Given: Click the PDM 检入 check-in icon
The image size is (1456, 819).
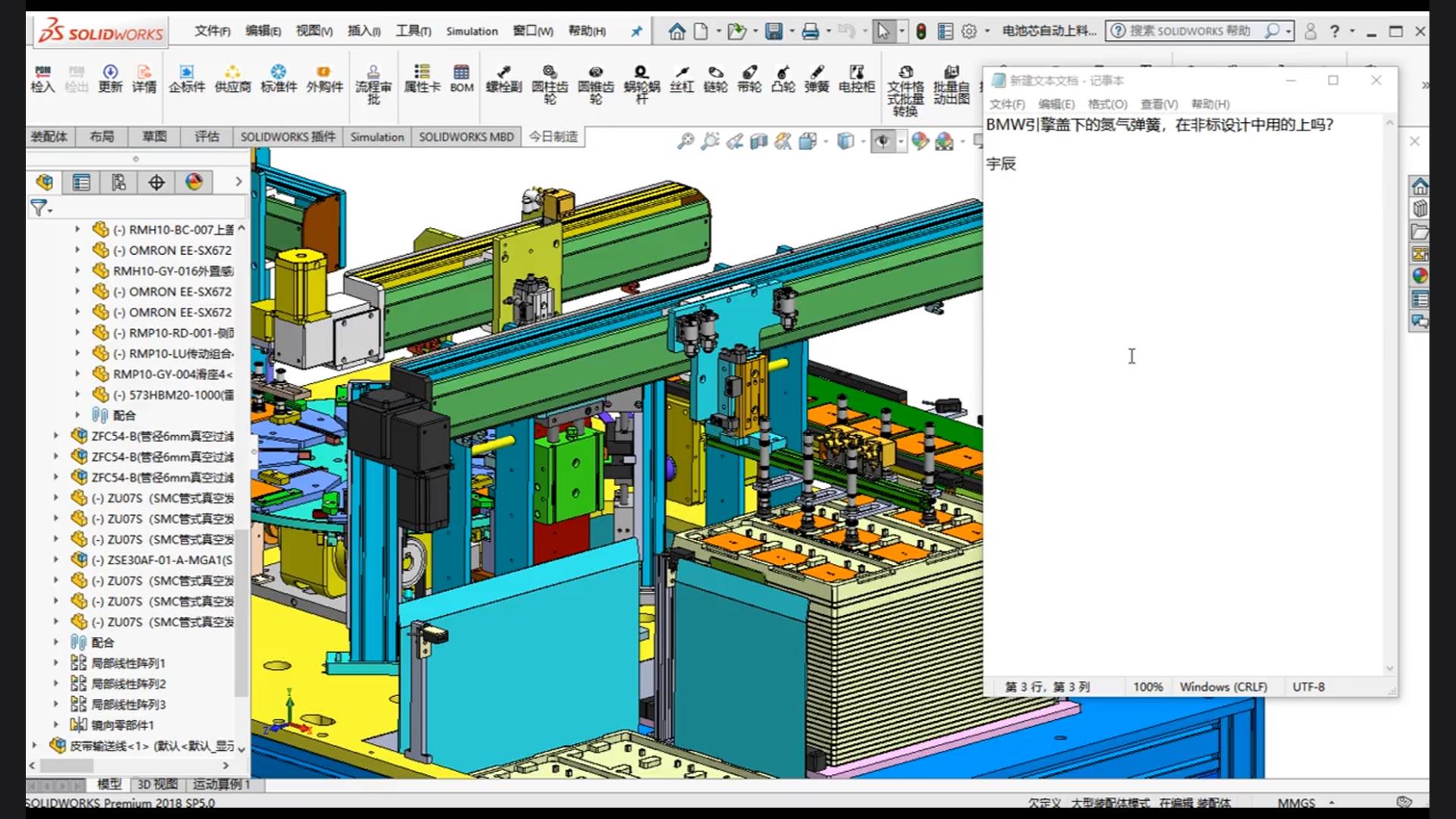Looking at the screenshot, I should [42, 79].
